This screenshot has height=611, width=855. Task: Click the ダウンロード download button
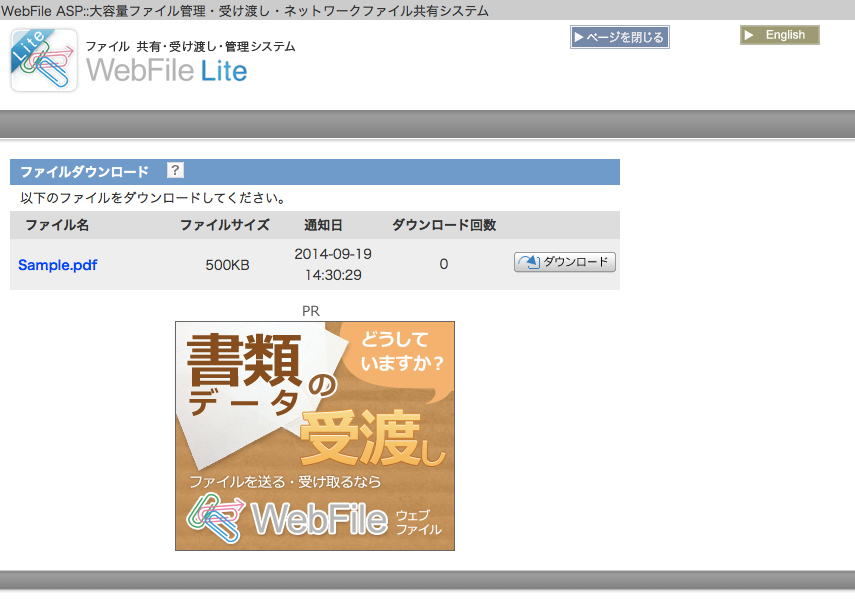tap(564, 262)
